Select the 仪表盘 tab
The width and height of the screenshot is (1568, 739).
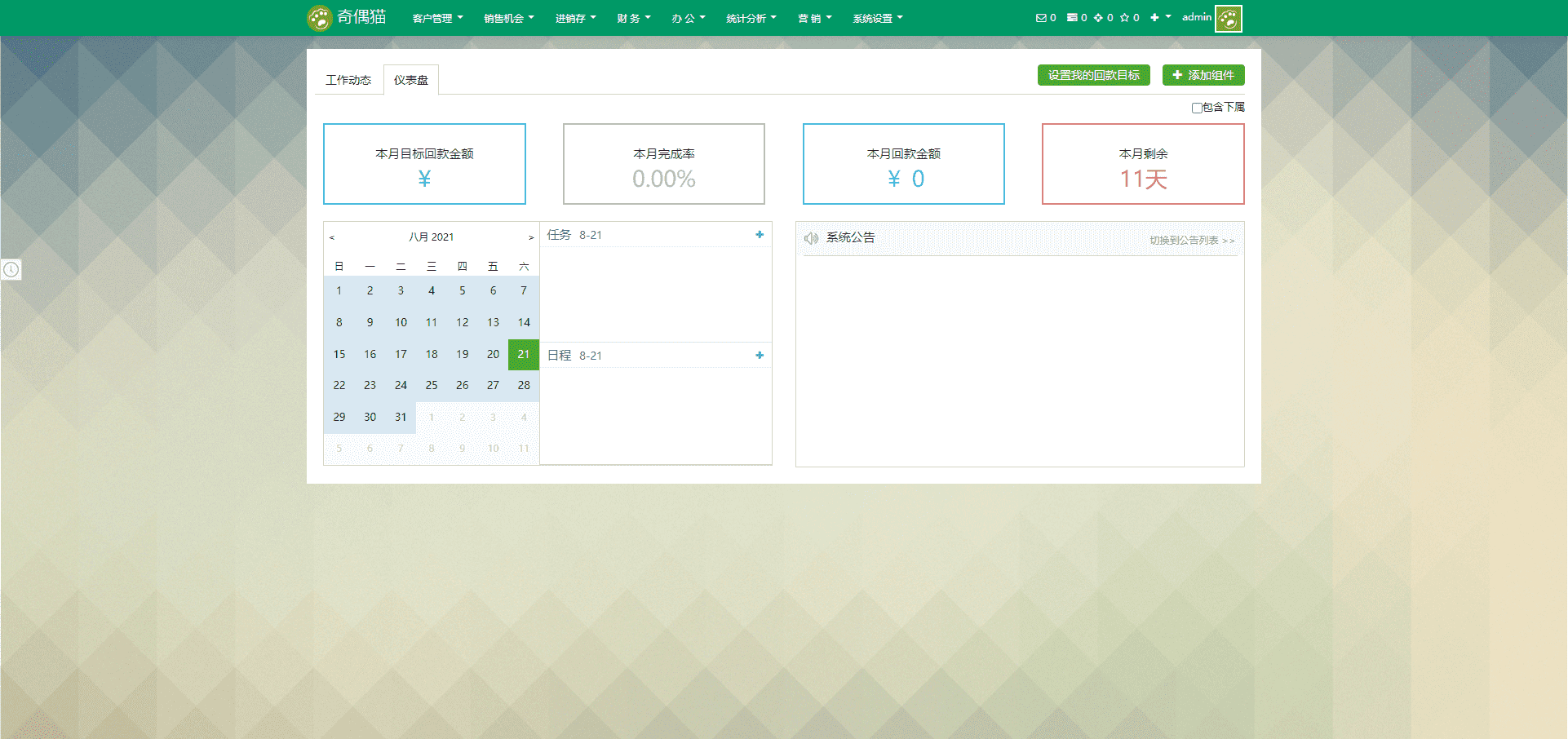tap(411, 80)
